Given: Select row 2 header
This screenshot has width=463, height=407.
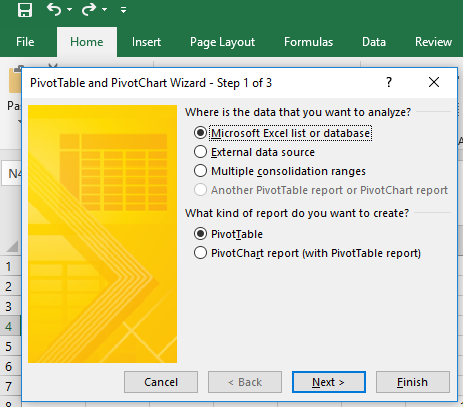Looking at the screenshot, I should (10, 287).
